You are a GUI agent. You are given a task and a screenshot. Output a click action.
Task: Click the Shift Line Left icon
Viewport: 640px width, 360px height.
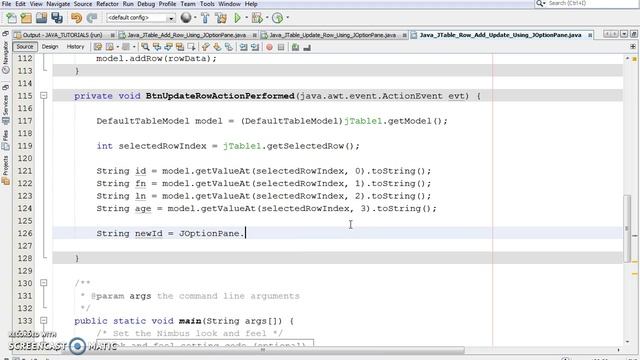click(x=243, y=47)
